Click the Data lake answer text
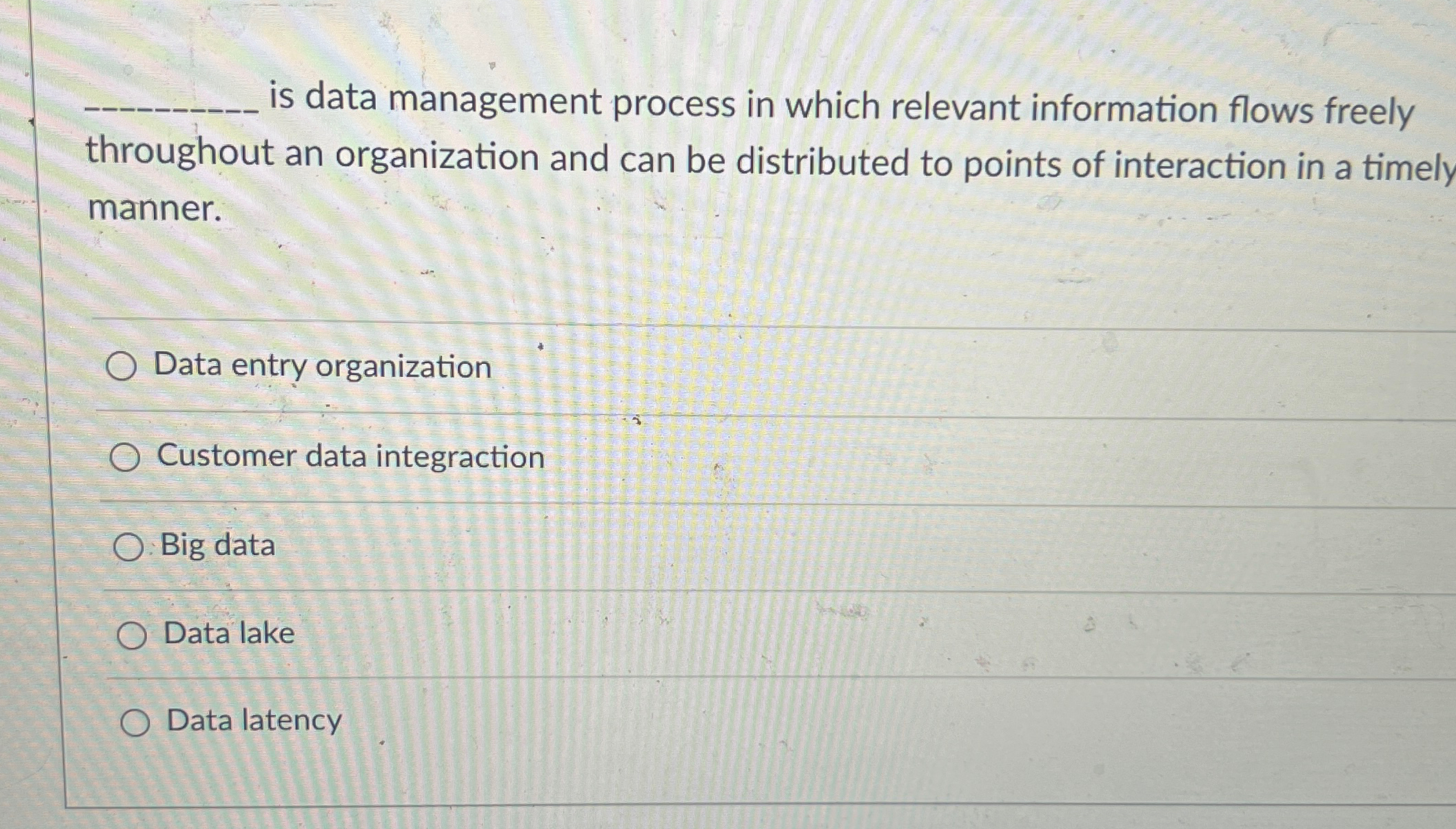Image resolution: width=1456 pixels, height=829 pixels. coord(228,633)
